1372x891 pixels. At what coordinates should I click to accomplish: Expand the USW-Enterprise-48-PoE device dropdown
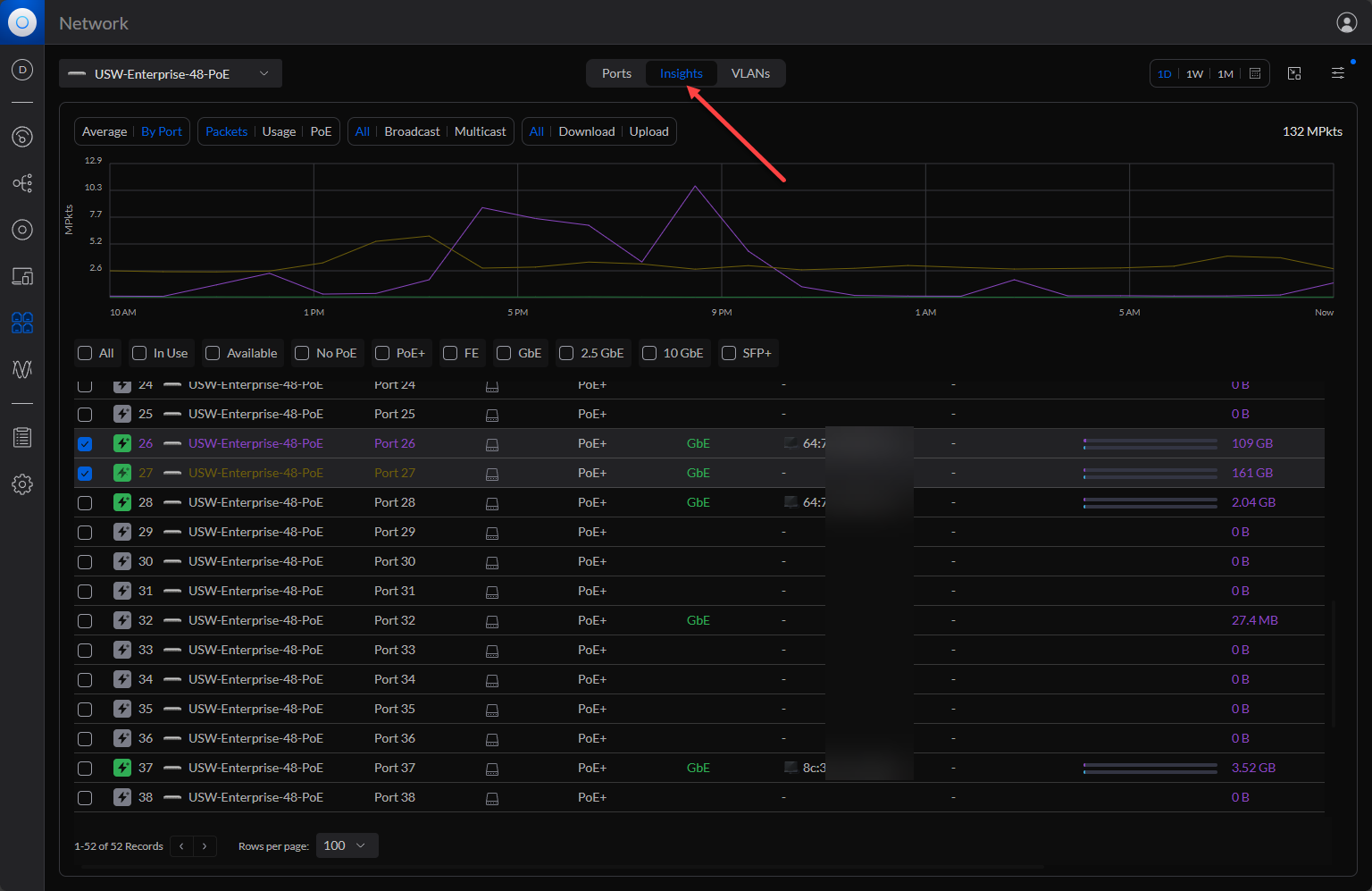click(170, 73)
